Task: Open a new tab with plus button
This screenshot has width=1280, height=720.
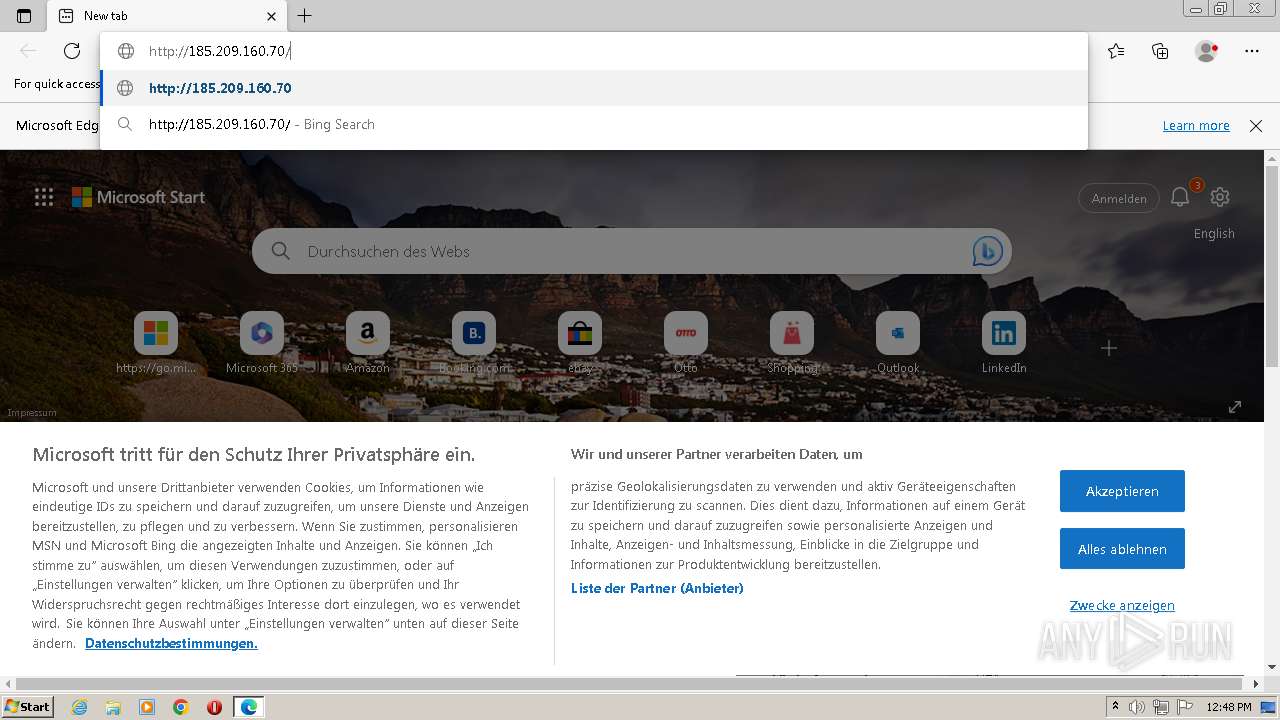Action: tap(305, 16)
